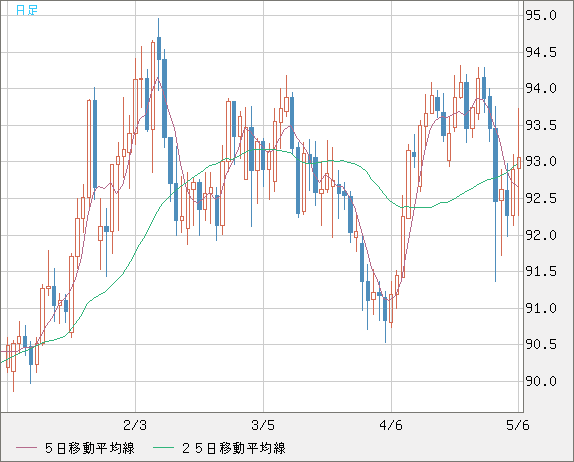Viewport: 574px width, 462px height.
Task: Click the 92.0 price axis label
Action: pos(541,235)
